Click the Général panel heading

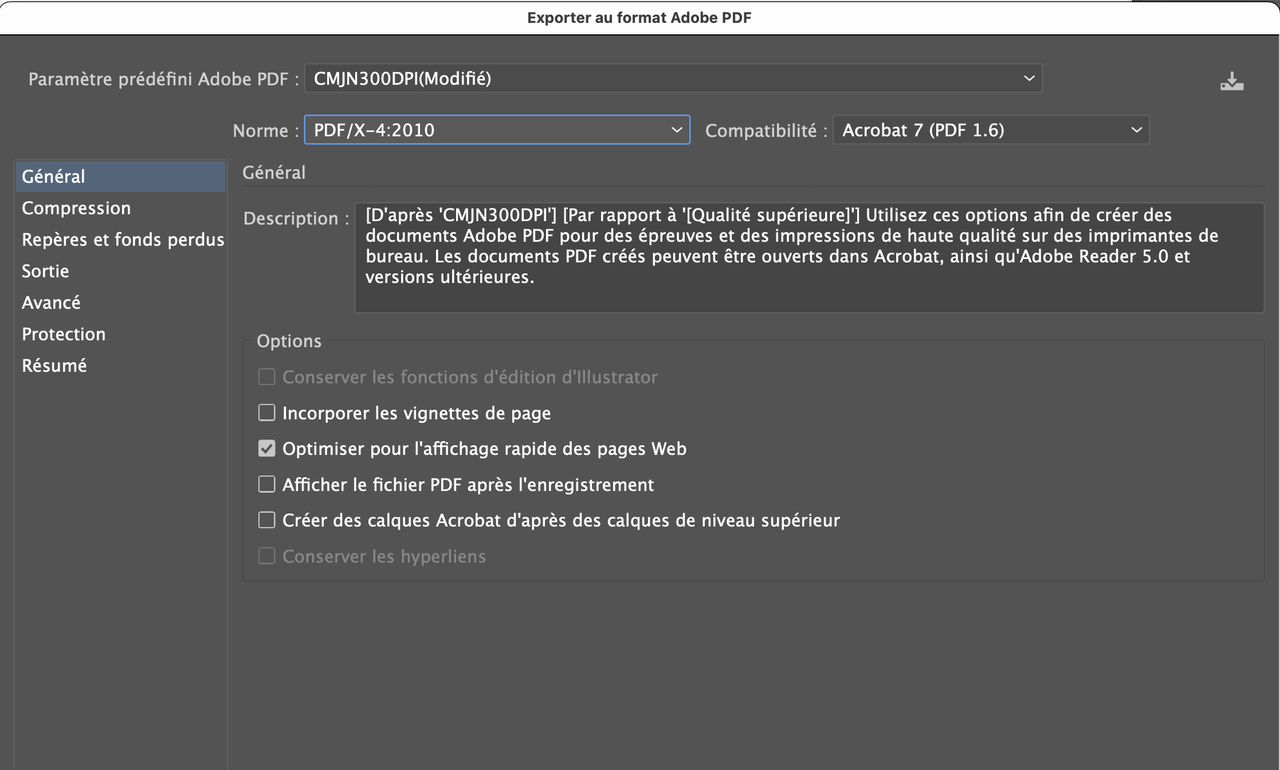point(274,172)
